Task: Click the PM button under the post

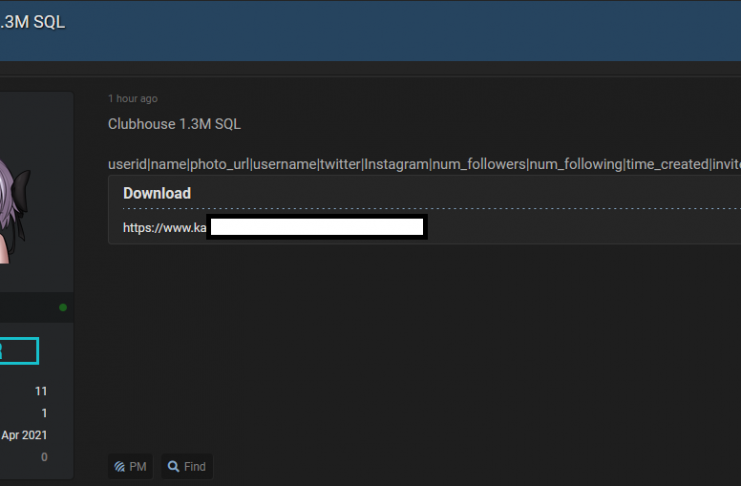Action: click(130, 467)
